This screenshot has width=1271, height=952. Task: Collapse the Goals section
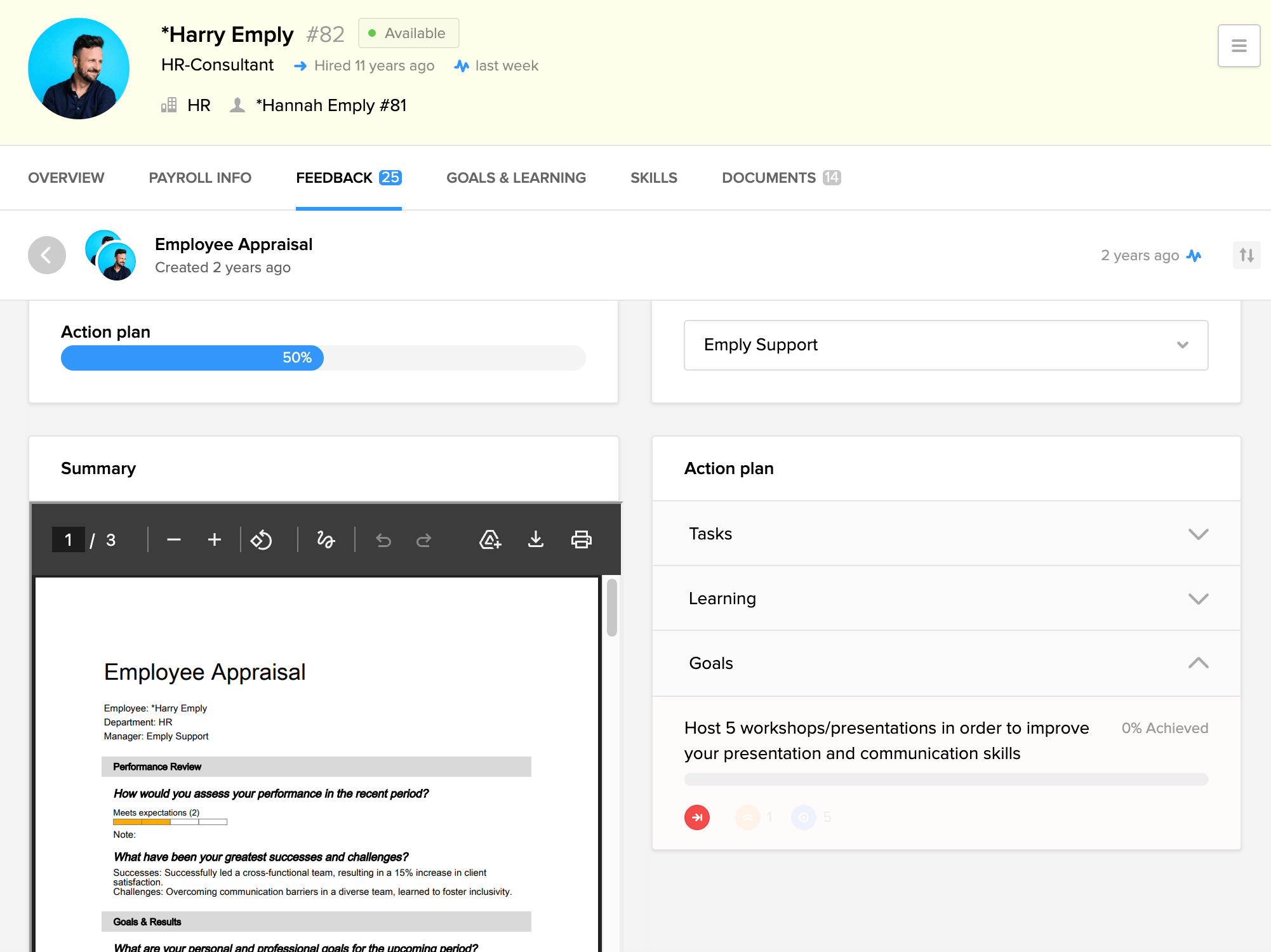pos(1198,663)
